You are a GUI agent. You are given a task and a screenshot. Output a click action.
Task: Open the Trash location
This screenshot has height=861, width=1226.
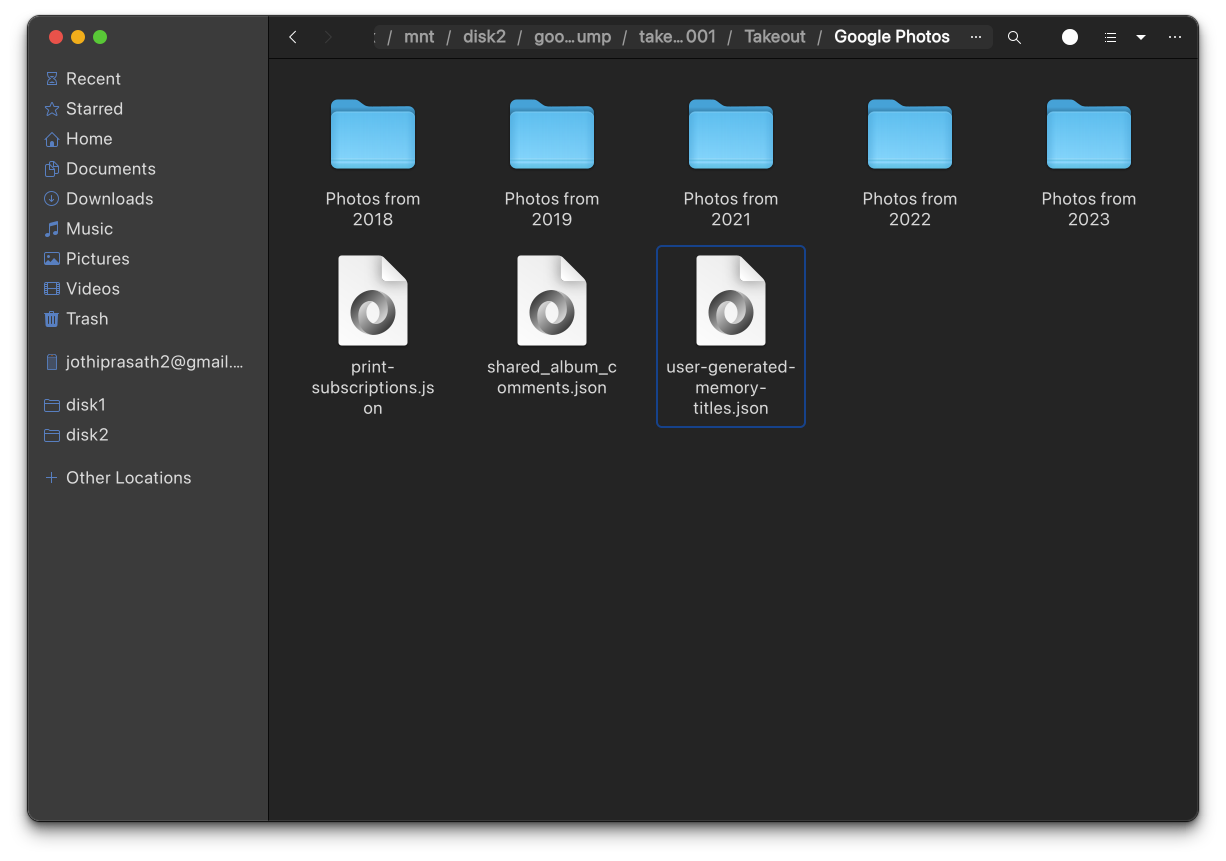[x=86, y=319]
